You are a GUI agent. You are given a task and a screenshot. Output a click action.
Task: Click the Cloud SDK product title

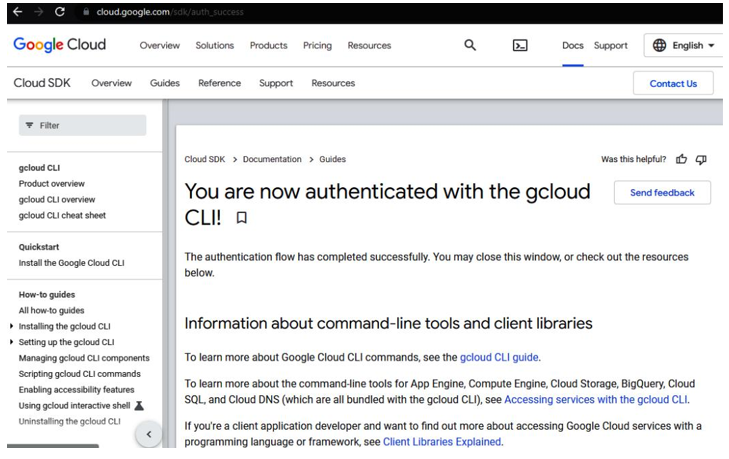pyautogui.click(x=42, y=83)
